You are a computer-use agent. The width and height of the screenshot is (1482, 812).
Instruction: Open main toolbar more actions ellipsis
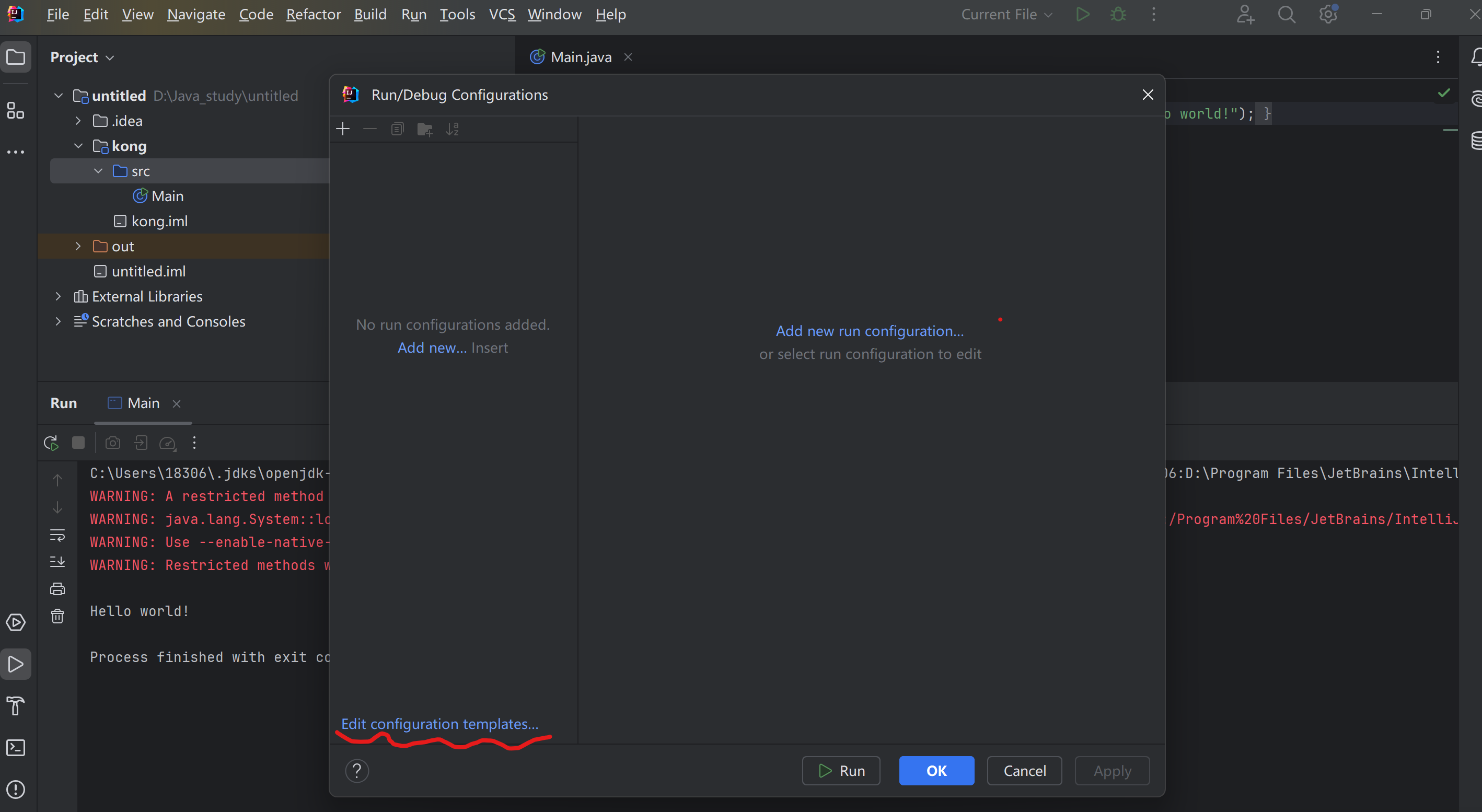[x=1153, y=15]
